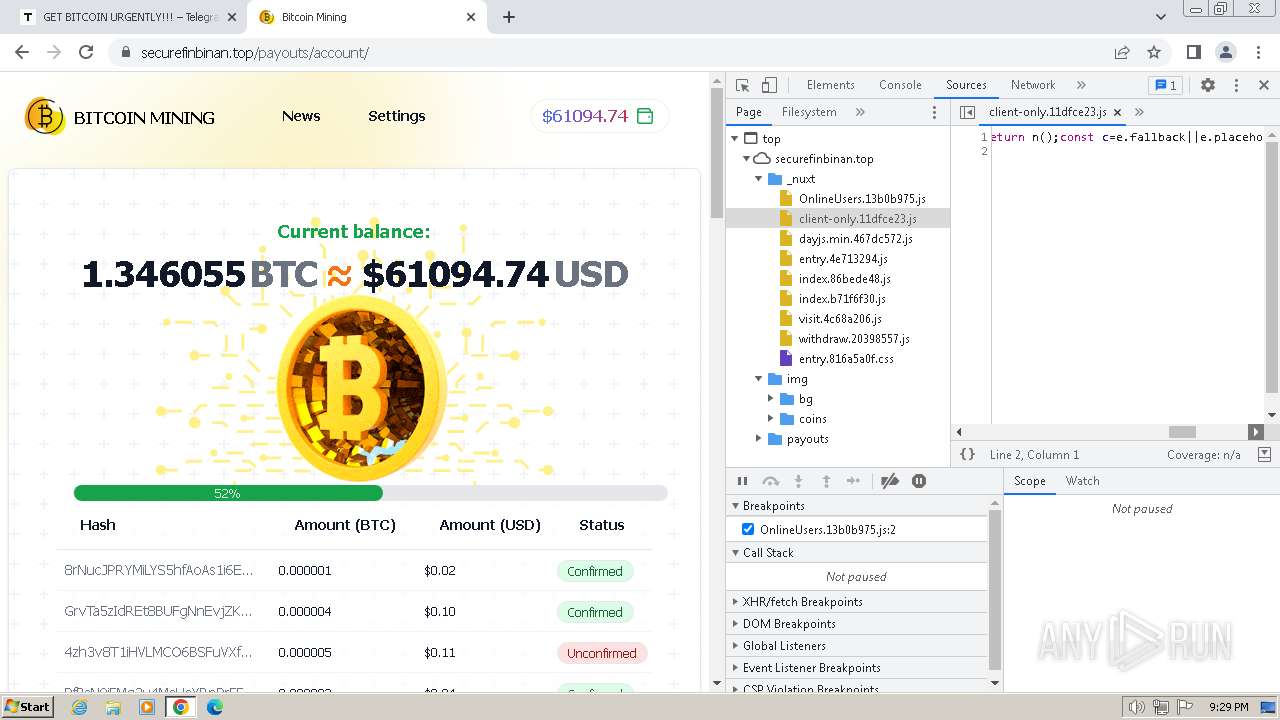The width and height of the screenshot is (1280, 720).
Task: Expand the bg folder
Action: pyautogui.click(x=771, y=399)
